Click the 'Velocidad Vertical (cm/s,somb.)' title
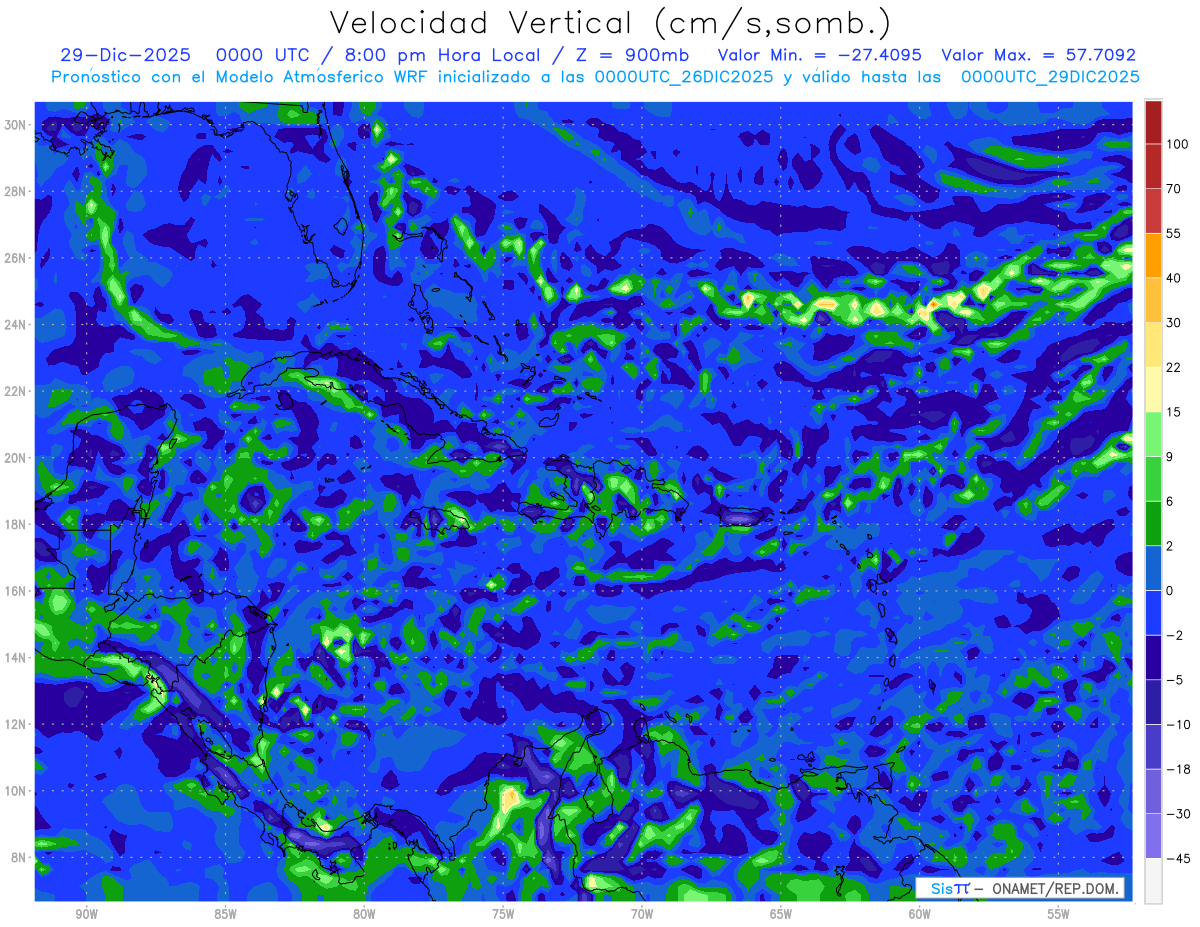 point(610,23)
